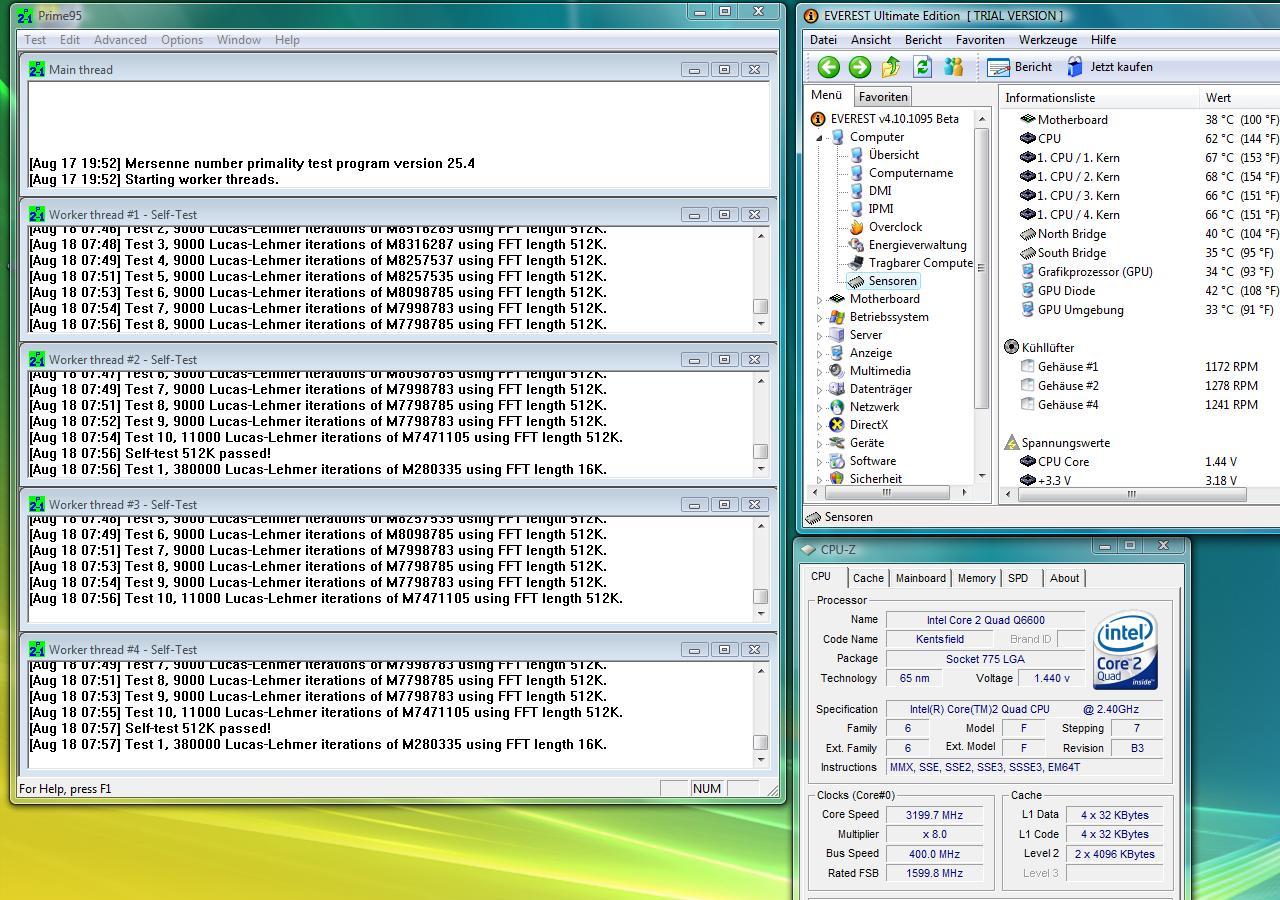
Task: Open Bericht report button in EVEREST toolbar
Action: (x=1019, y=67)
